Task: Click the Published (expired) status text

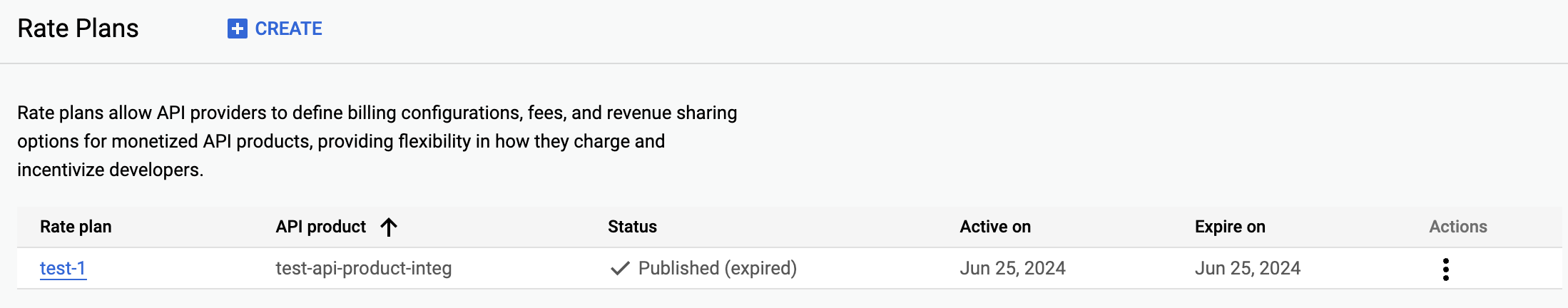Action: (x=717, y=268)
